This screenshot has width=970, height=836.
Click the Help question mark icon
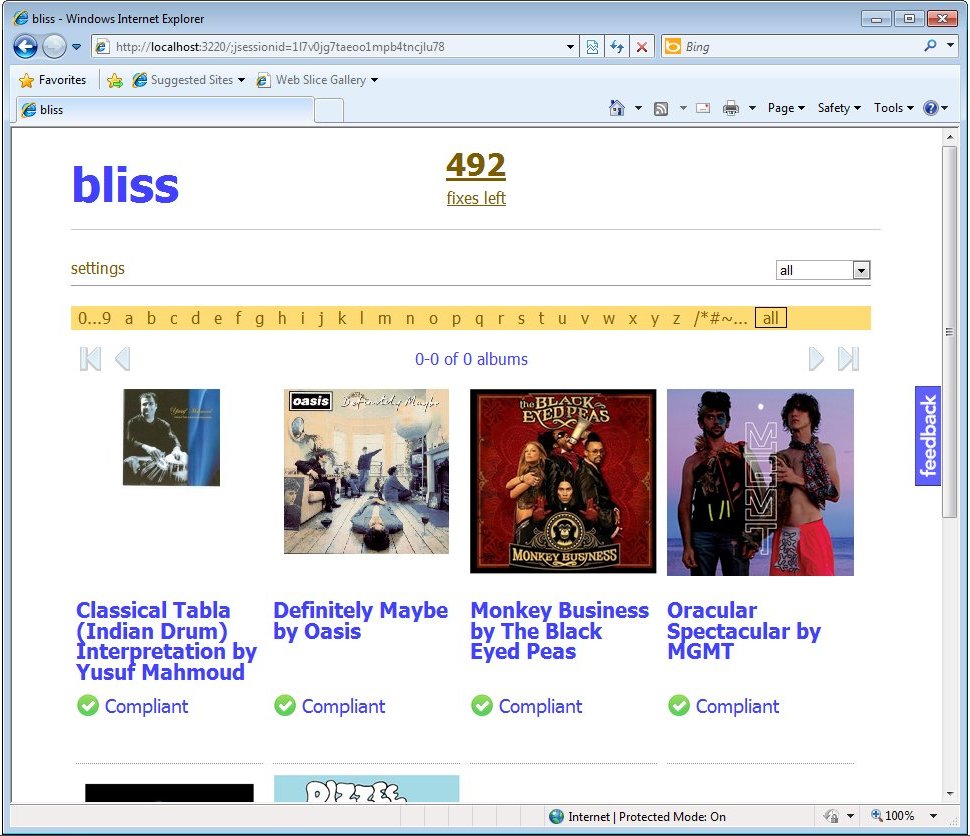(930, 108)
